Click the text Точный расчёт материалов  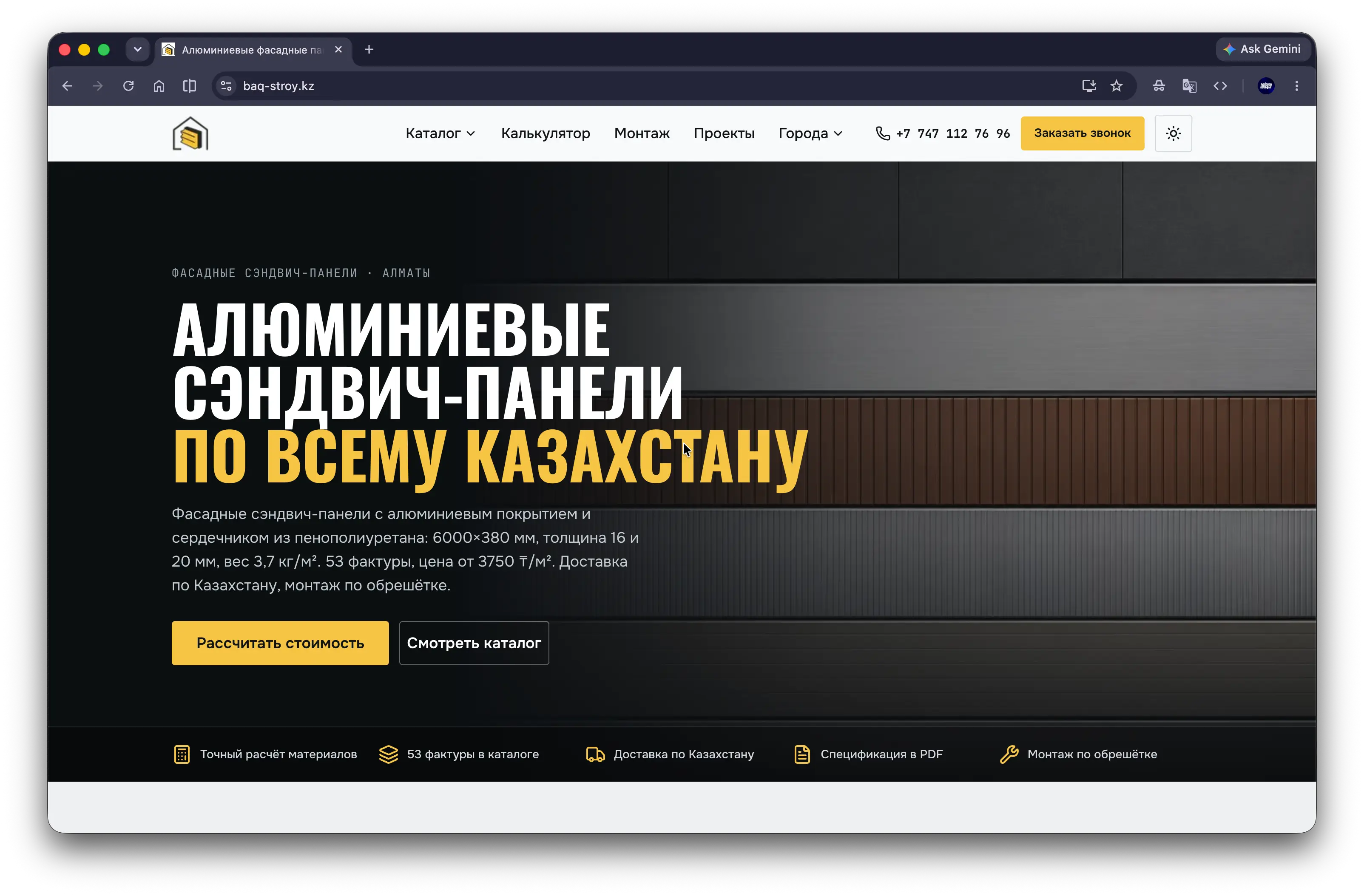coord(278,754)
